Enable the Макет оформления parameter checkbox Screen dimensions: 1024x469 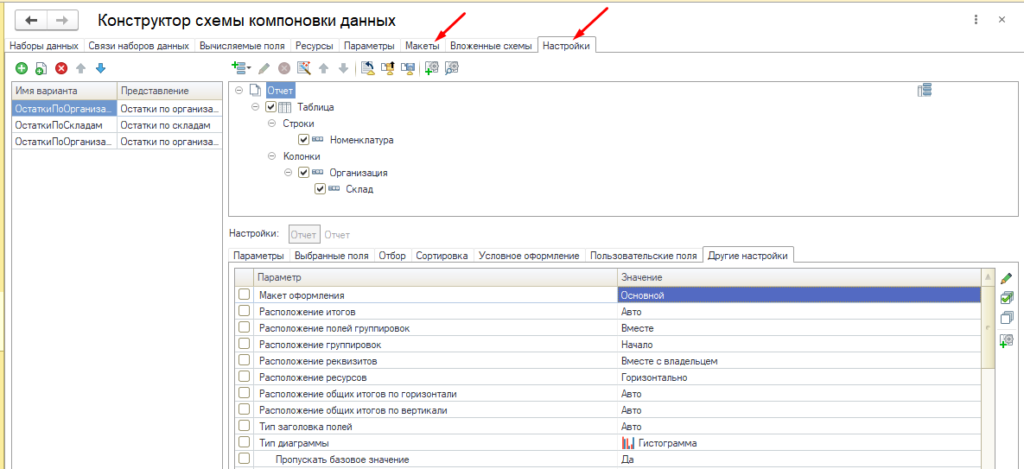tap(244, 295)
